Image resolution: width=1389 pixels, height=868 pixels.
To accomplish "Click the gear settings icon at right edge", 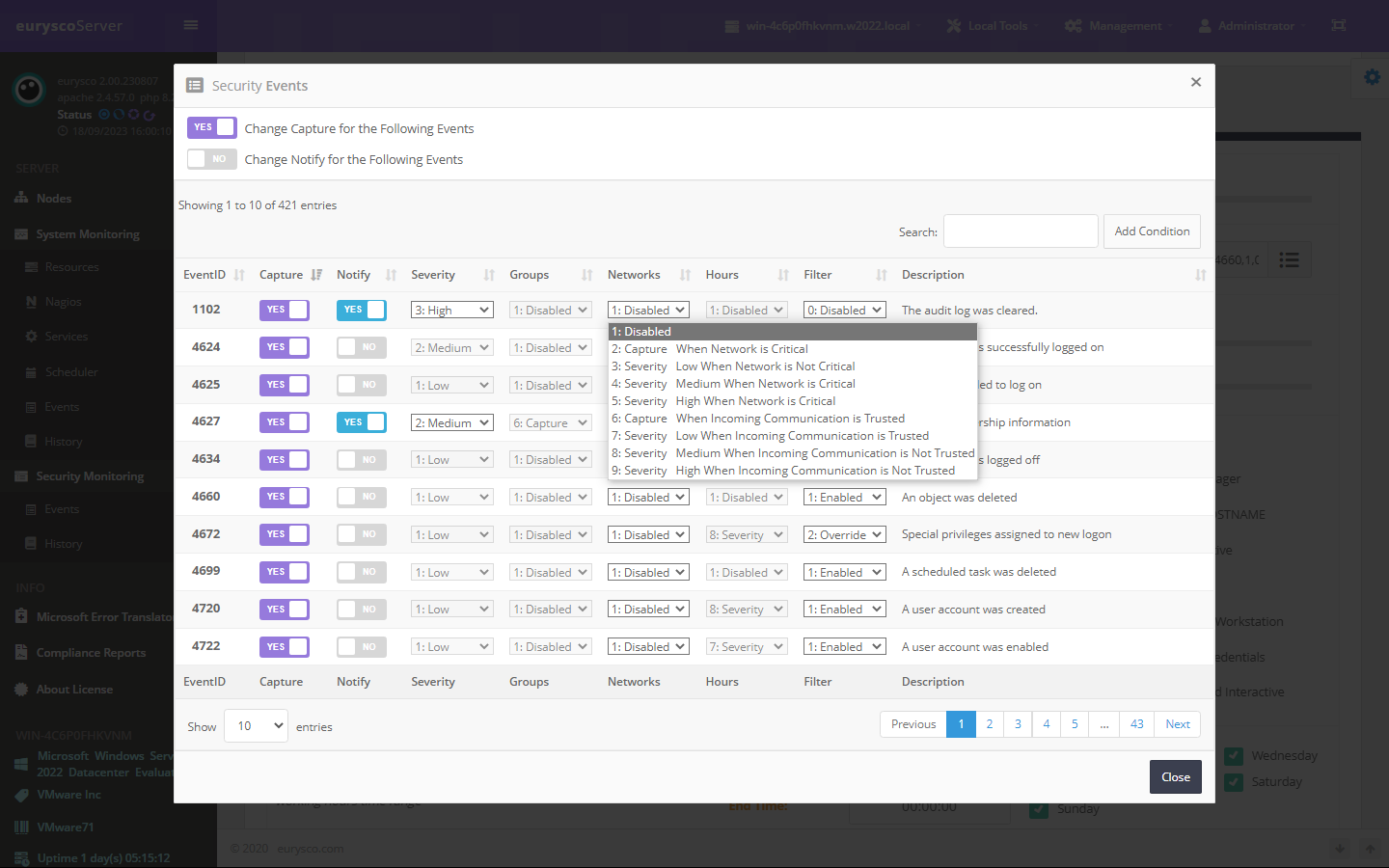I will pyautogui.click(x=1372, y=77).
